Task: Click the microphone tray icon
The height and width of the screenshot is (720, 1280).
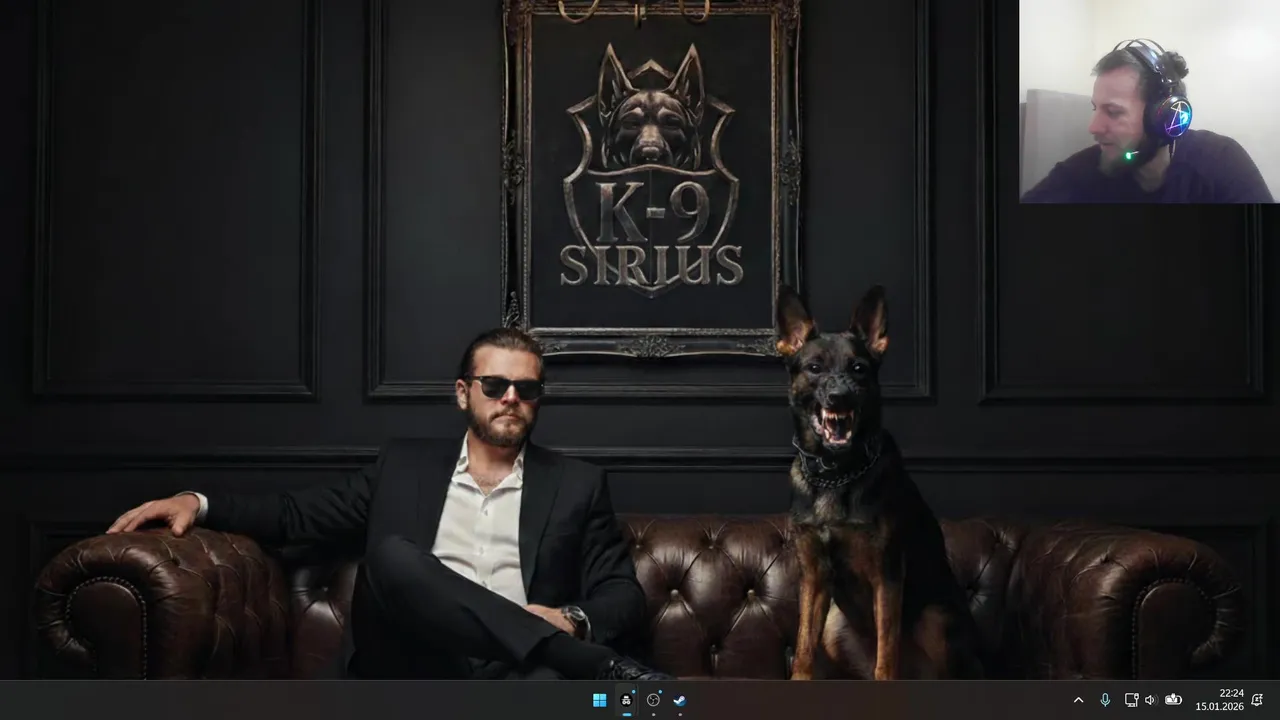Action: [x=1105, y=700]
